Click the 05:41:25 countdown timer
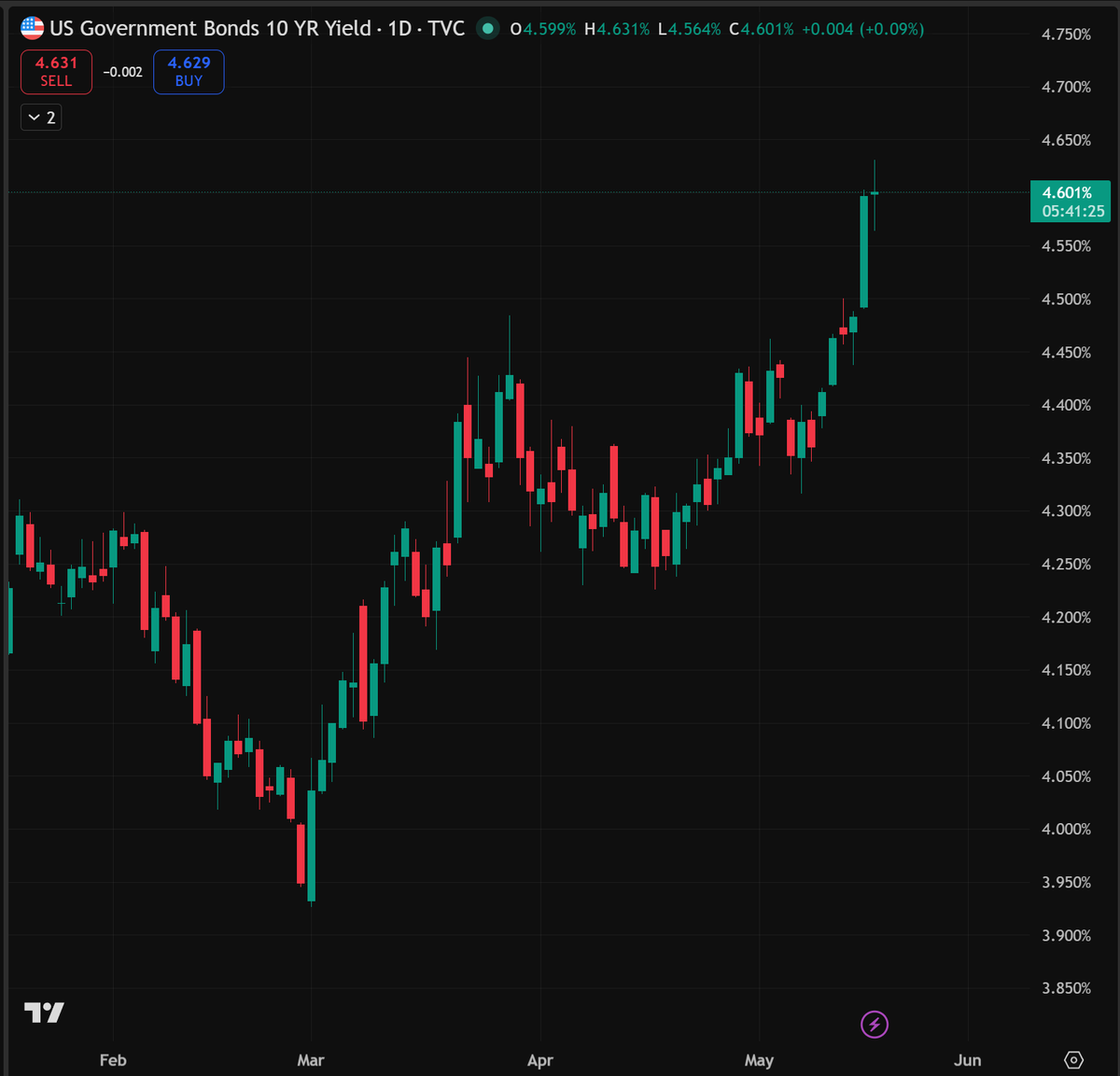The width and height of the screenshot is (1120, 1076). pos(1073,212)
